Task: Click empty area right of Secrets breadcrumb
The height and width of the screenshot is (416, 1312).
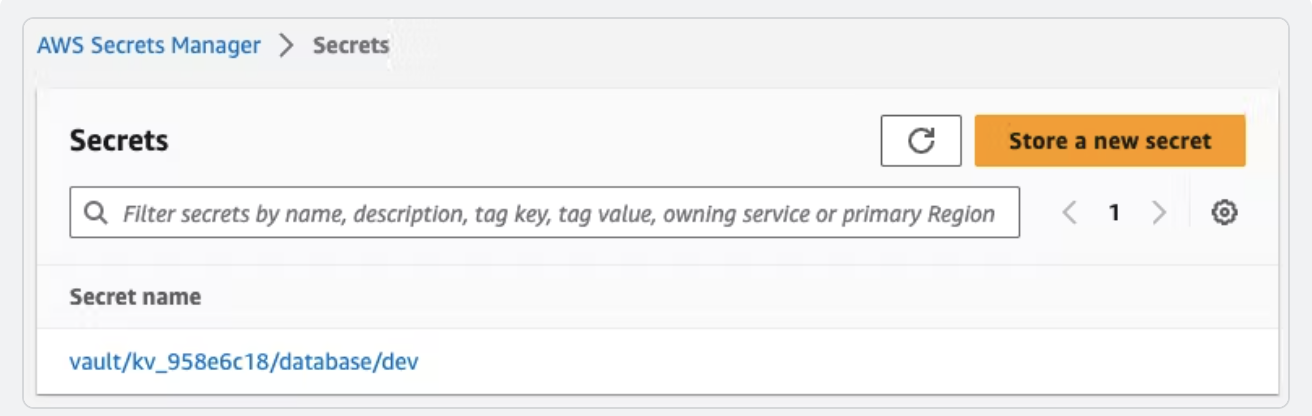Action: coord(800,46)
